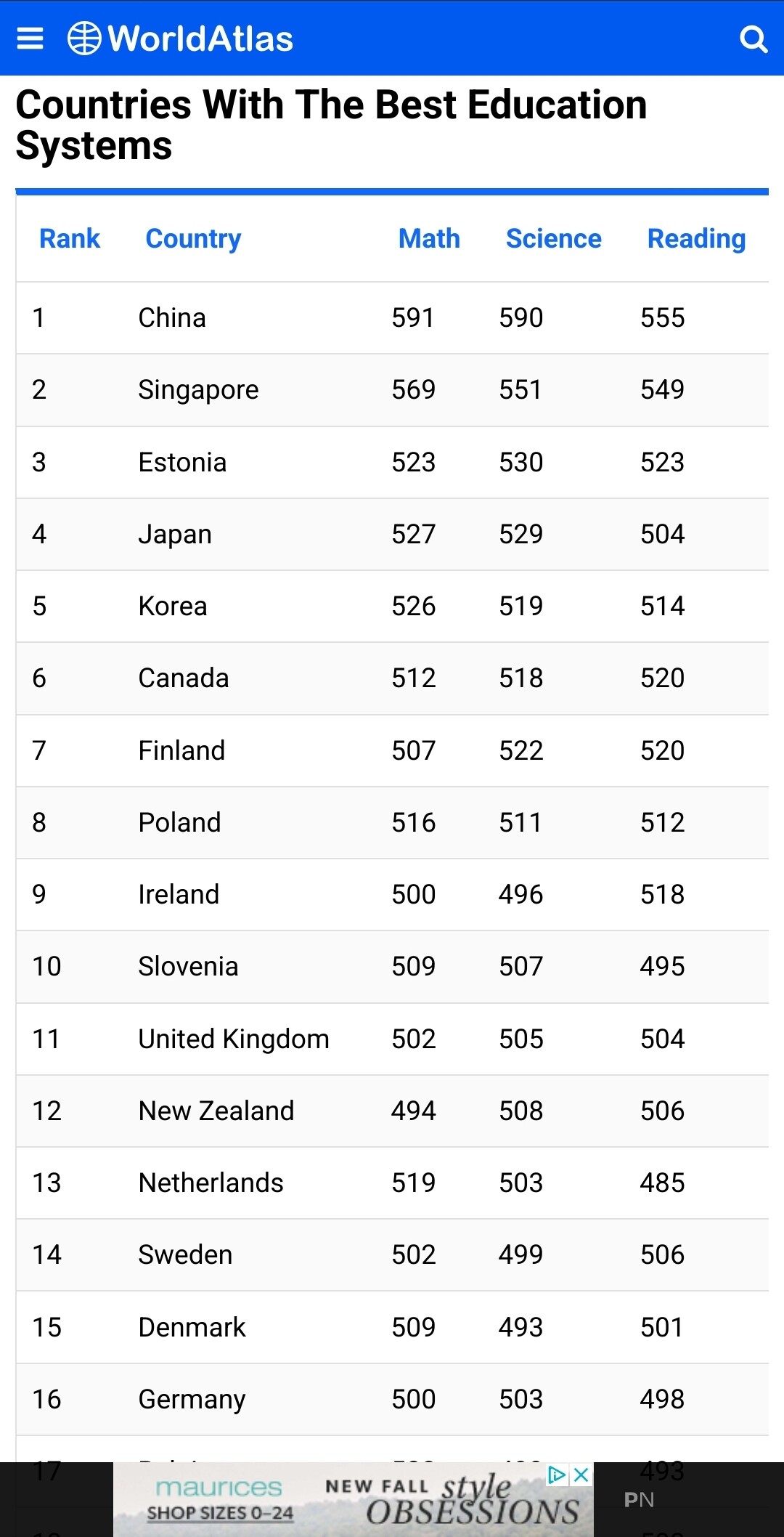The image size is (784, 1537).
Task: Close the maurices ad with X
Action: tap(581, 1475)
